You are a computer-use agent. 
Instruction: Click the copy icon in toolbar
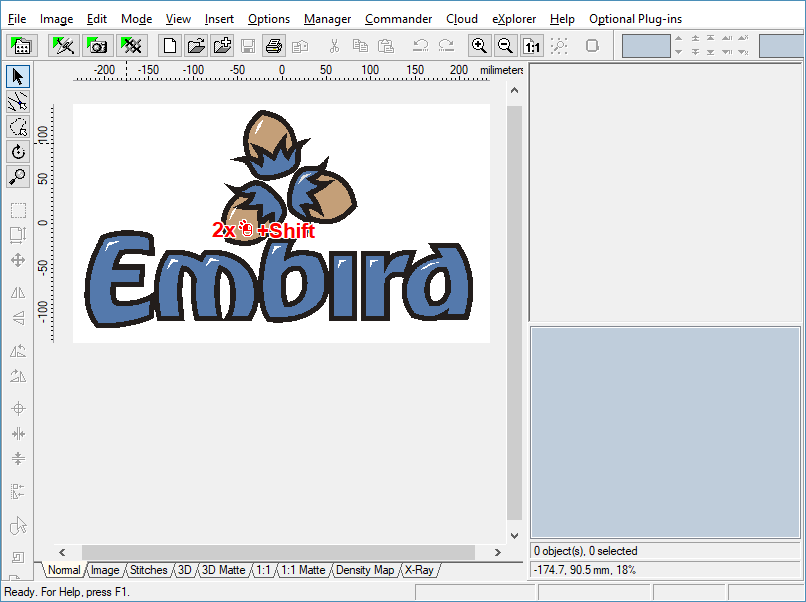360,46
